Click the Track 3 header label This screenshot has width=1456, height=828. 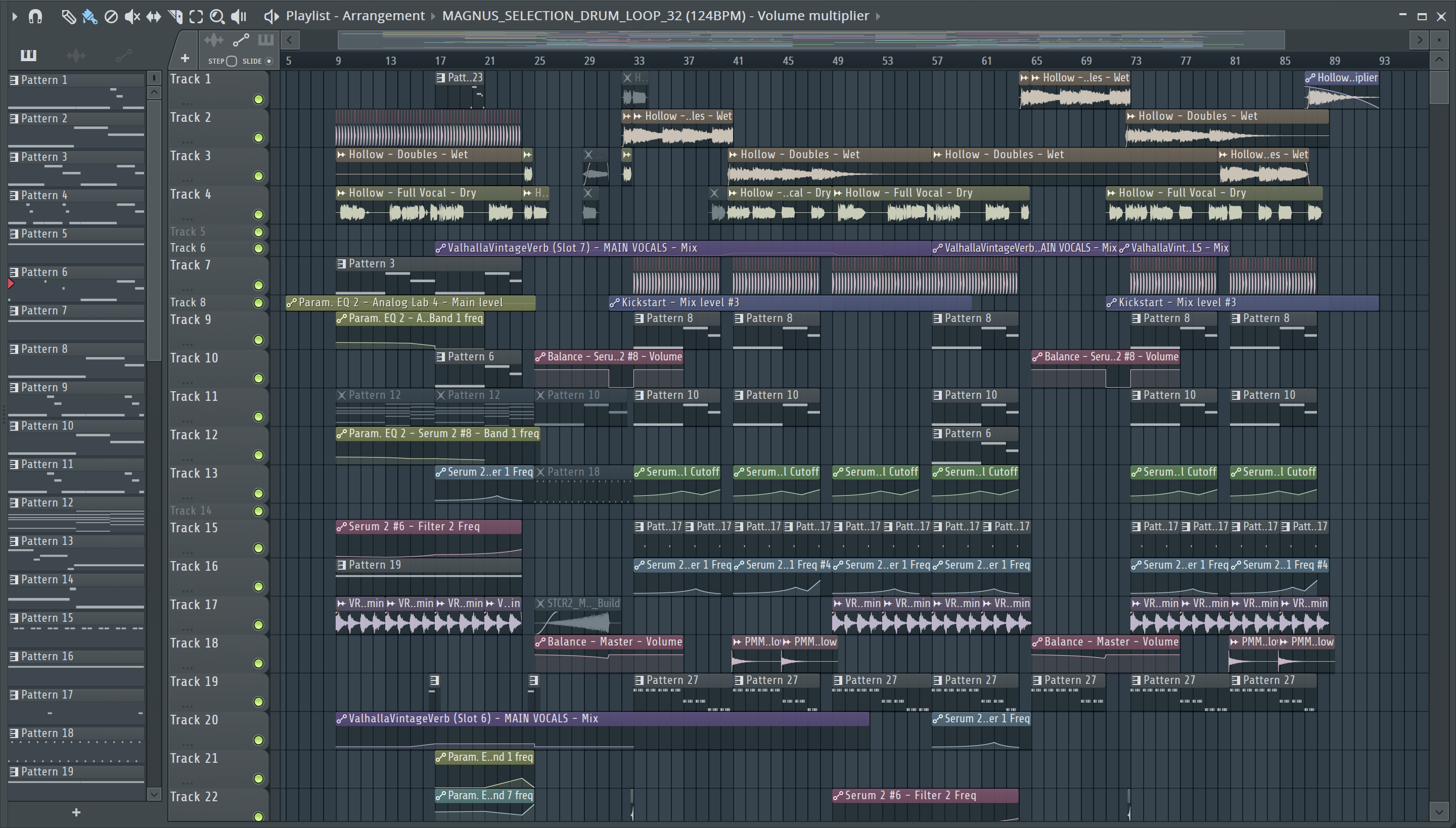point(191,156)
